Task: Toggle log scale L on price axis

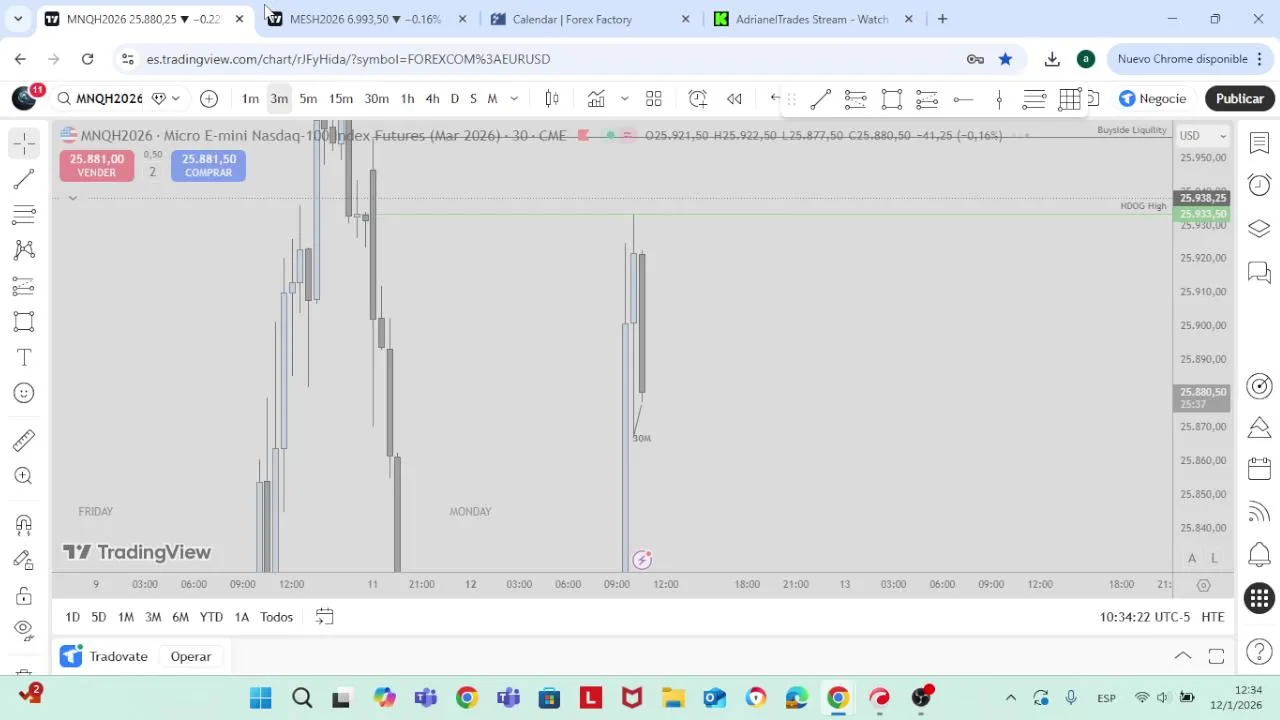Action: pyautogui.click(x=1214, y=558)
